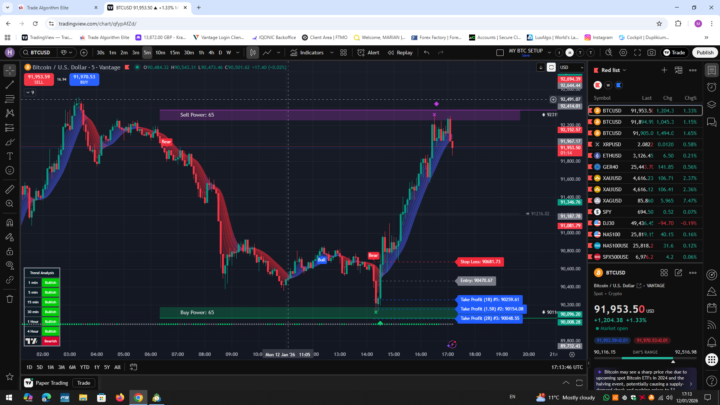The width and height of the screenshot is (720, 405).
Task: Click the remove drawings trash icon
Action: 10,299
